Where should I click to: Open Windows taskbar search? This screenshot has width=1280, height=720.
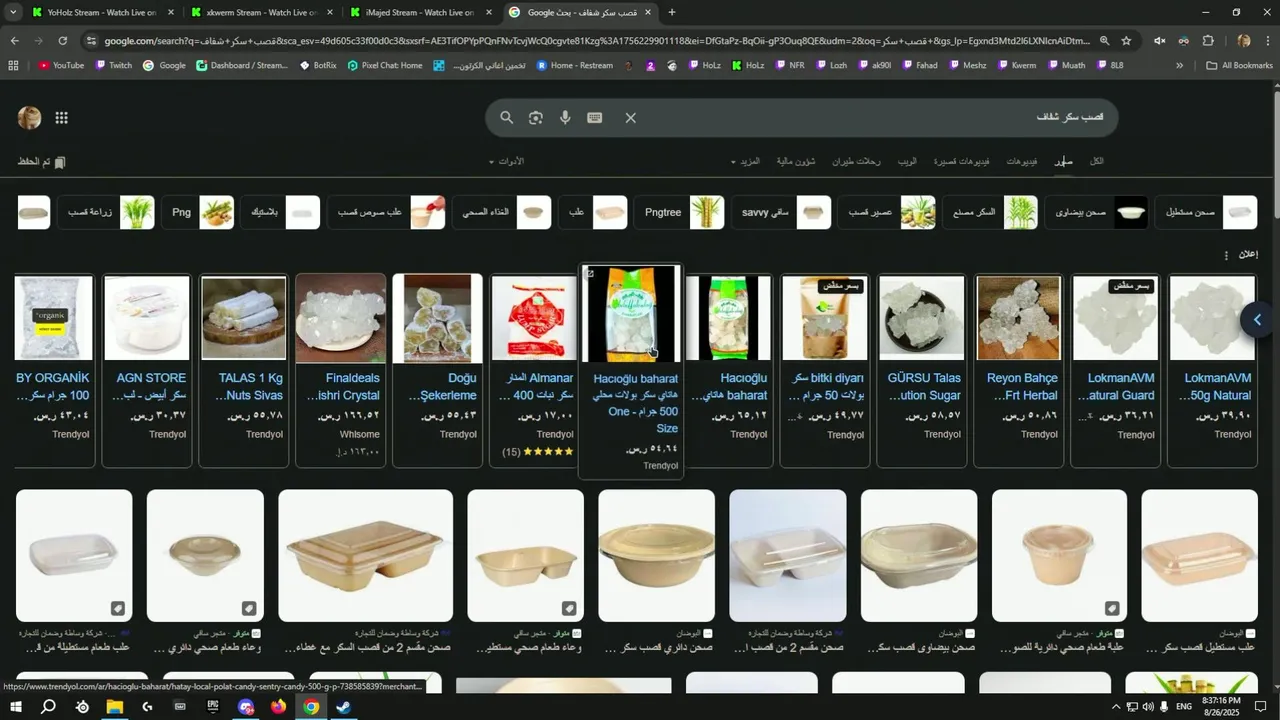point(48,707)
